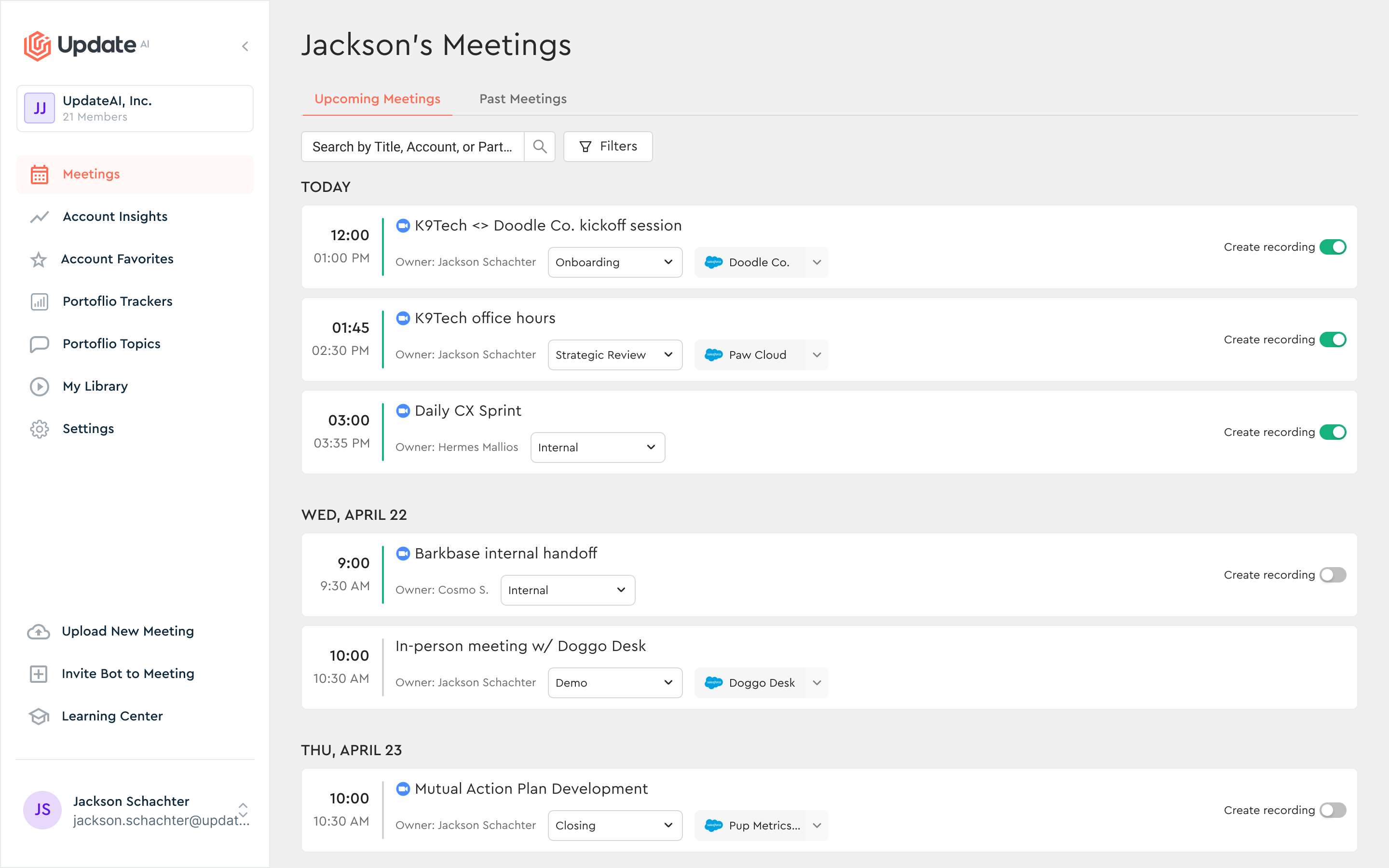Image resolution: width=1389 pixels, height=868 pixels.
Task: Click the Upload New Meeting cloud icon
Action: coord(39,632)
